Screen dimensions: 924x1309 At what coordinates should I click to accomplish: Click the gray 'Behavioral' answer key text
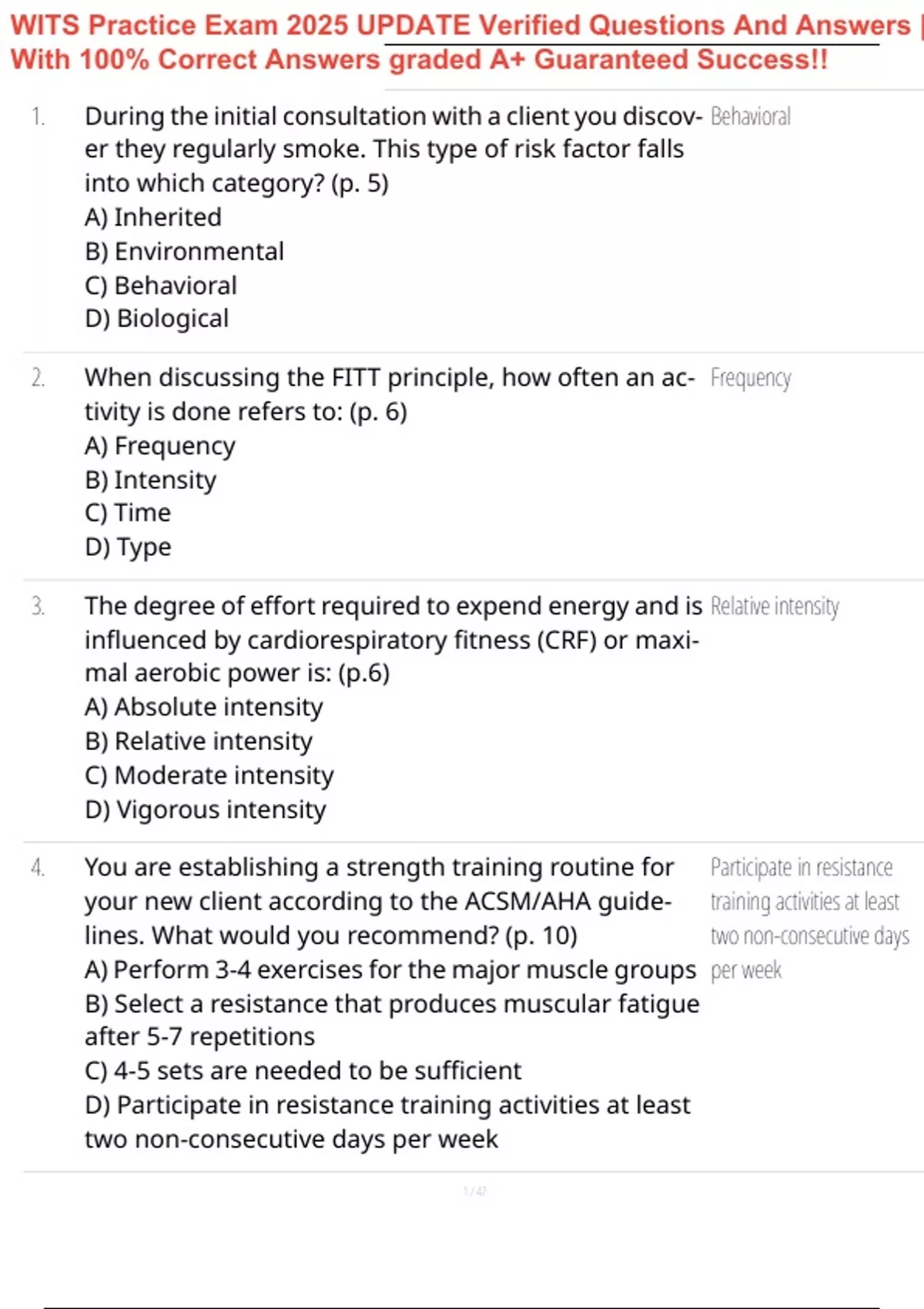tap(751, 116)
